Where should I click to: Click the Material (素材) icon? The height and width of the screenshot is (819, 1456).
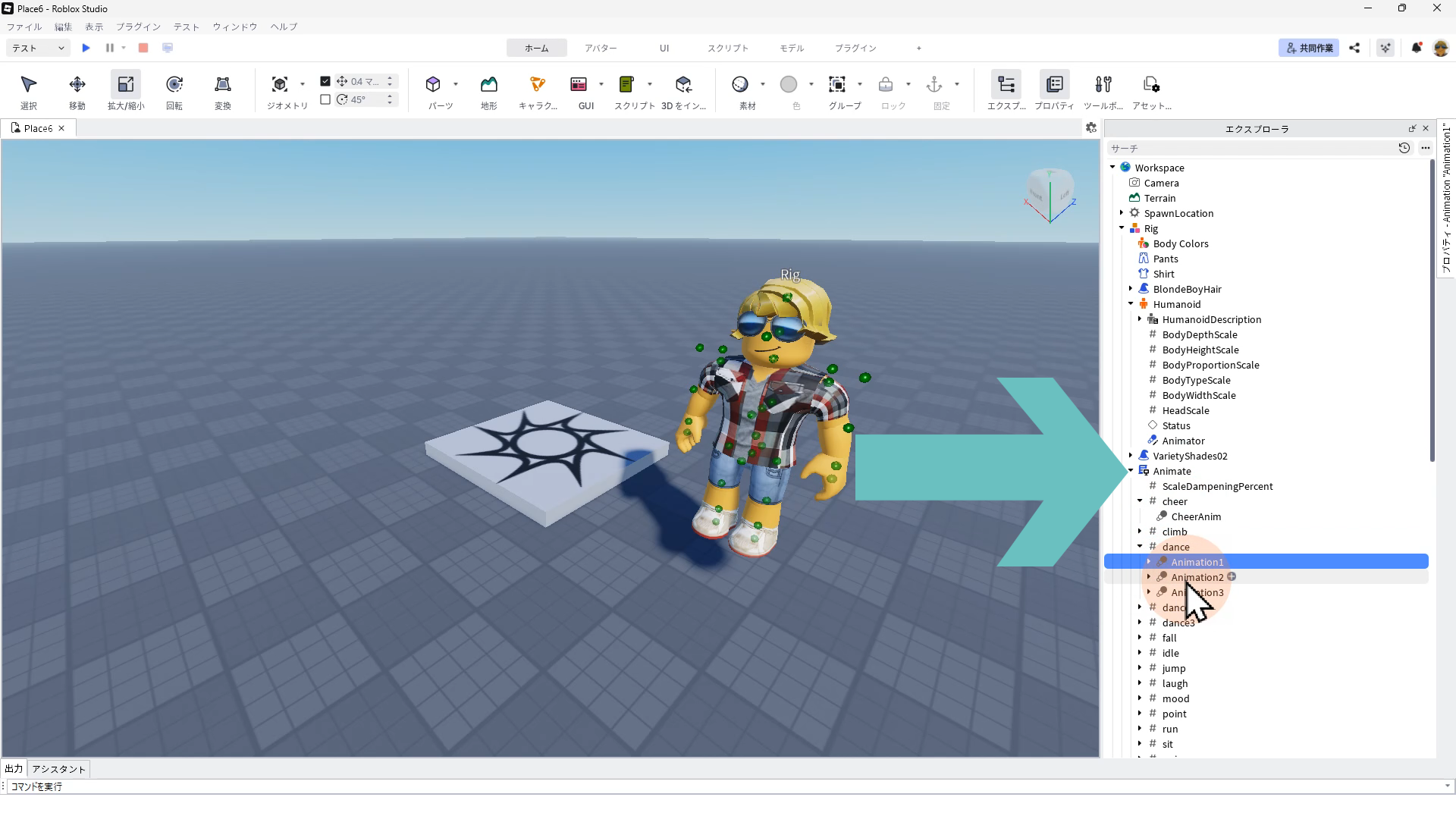click(740, 84)
